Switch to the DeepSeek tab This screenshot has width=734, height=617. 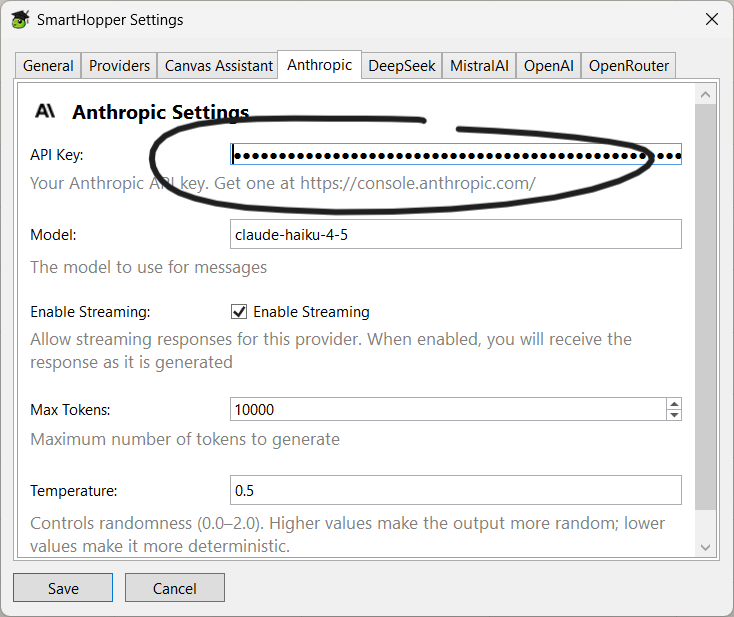coord(402,66)
